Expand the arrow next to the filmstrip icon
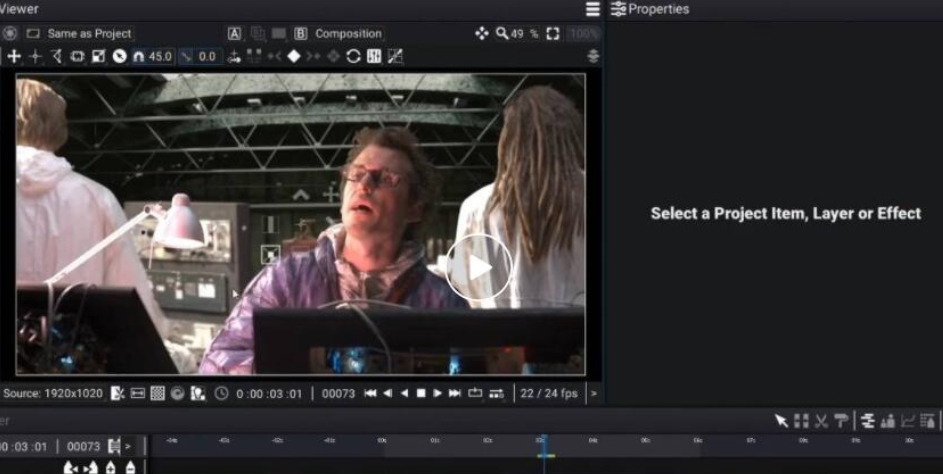 click(127, 446)
